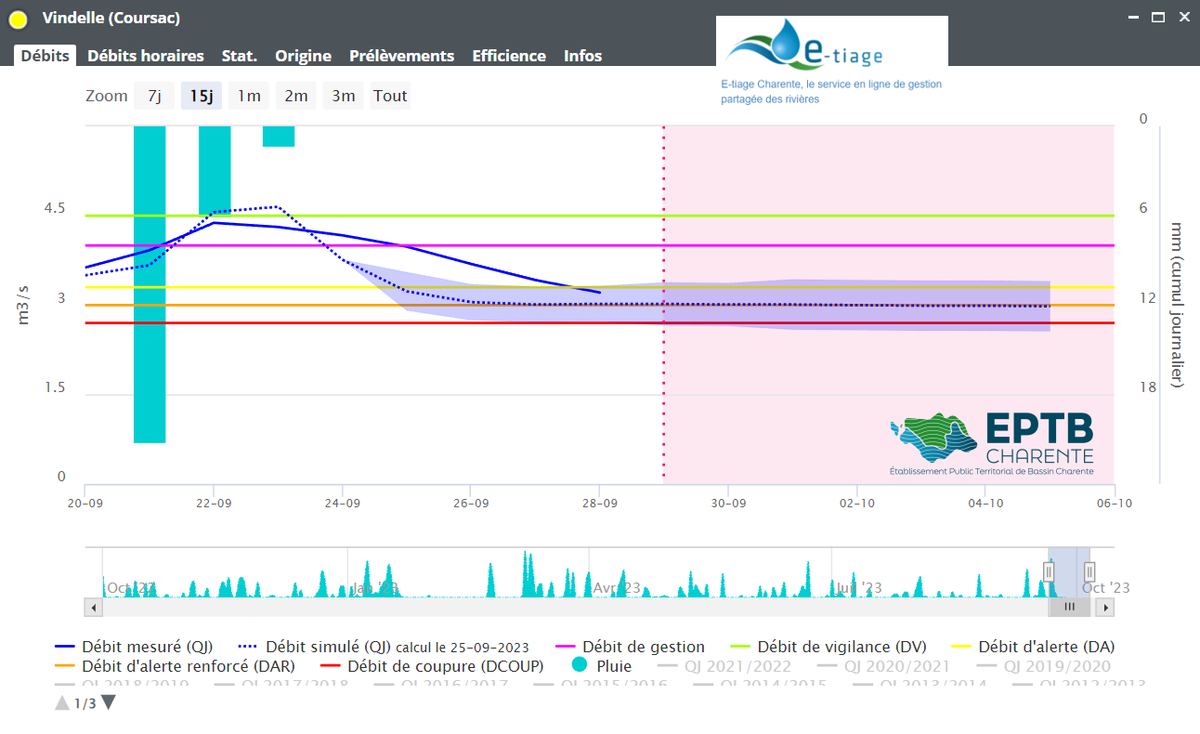1200x734 pixels.
Task: Click the 'm3/s' axis title
Action: pyautogui.click(x=25, y=303)
